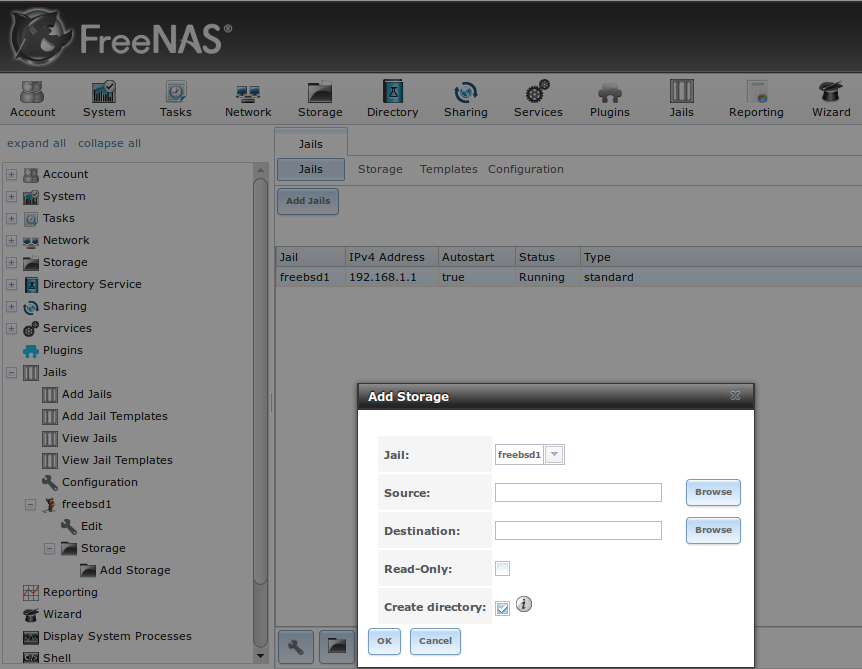This screenshot has height=669, width=862.
Task: Click the info icon beside Create directory
Action: pyautogui.click(x=524, y=604)
